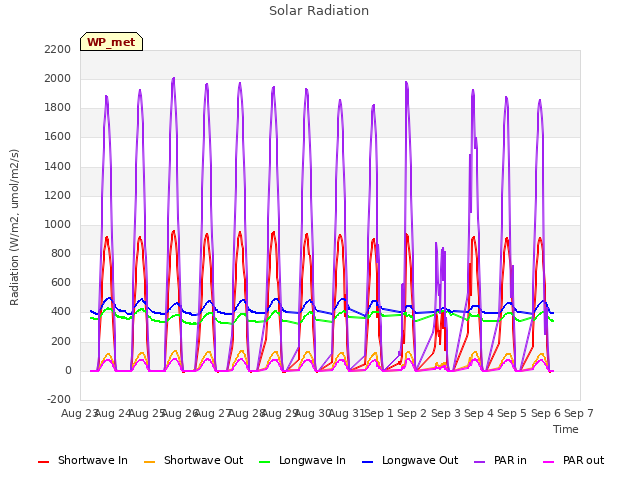Click the Sep 6 x-axis date label
The image size is (640, 480).
[x=546, y=413]
